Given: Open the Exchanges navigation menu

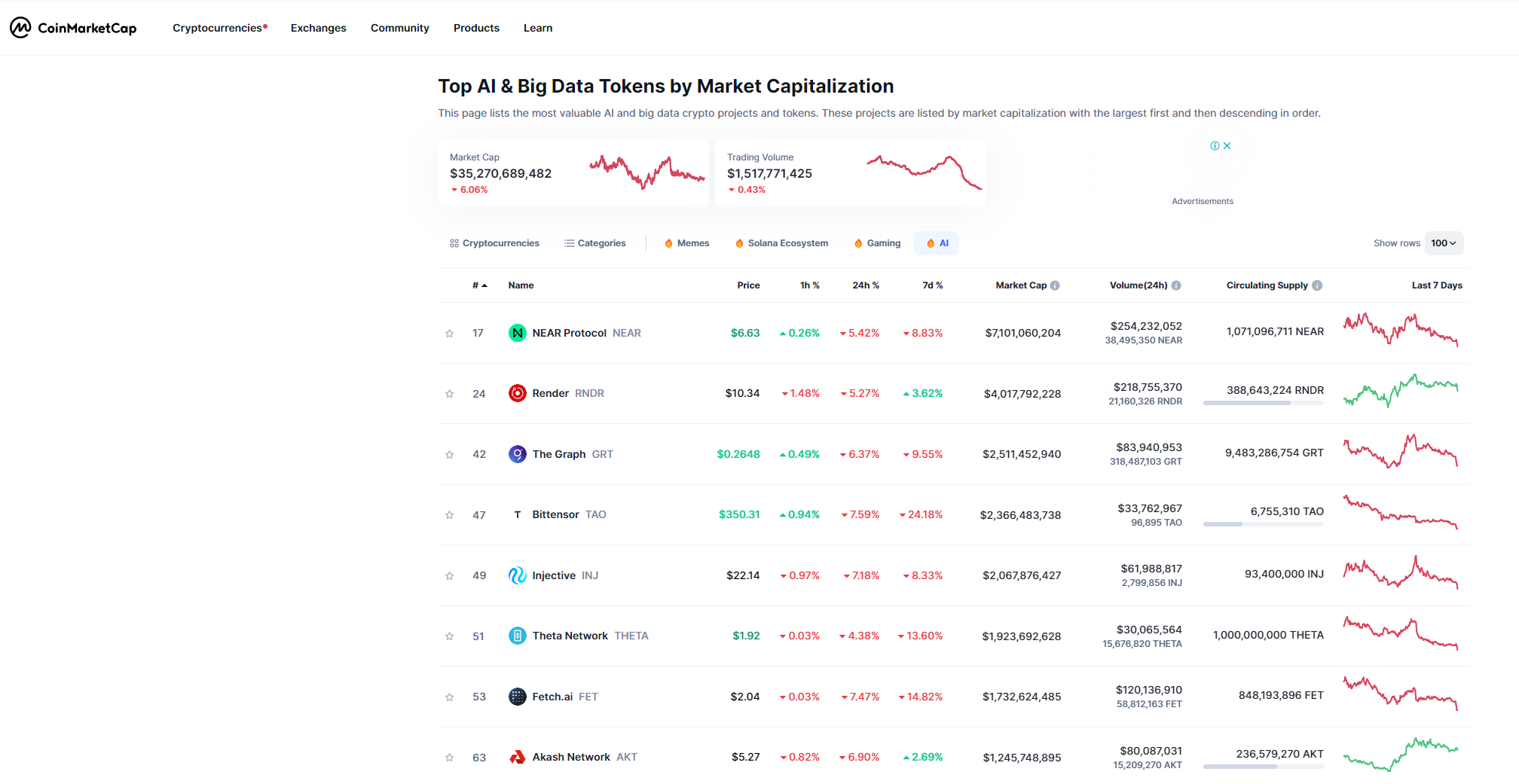Looking at the screenshot, I should pyautogui.click(x=319, y=28).
